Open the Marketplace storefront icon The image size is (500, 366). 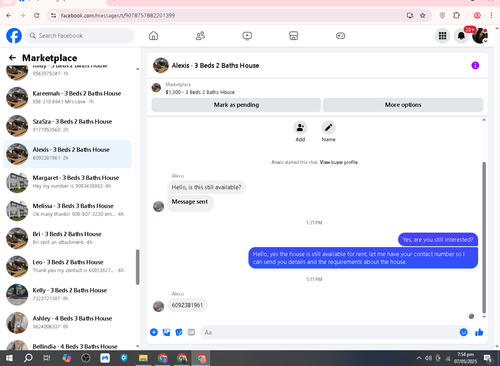coord(294,36)
